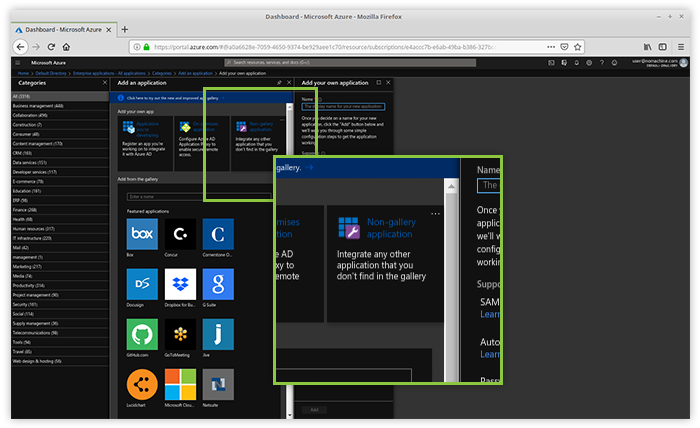The height and width of the screenshot is (428, 700).
Task: Pick the GitHub.com application tile
Action: pyautogui.click(x=142, y=334)
